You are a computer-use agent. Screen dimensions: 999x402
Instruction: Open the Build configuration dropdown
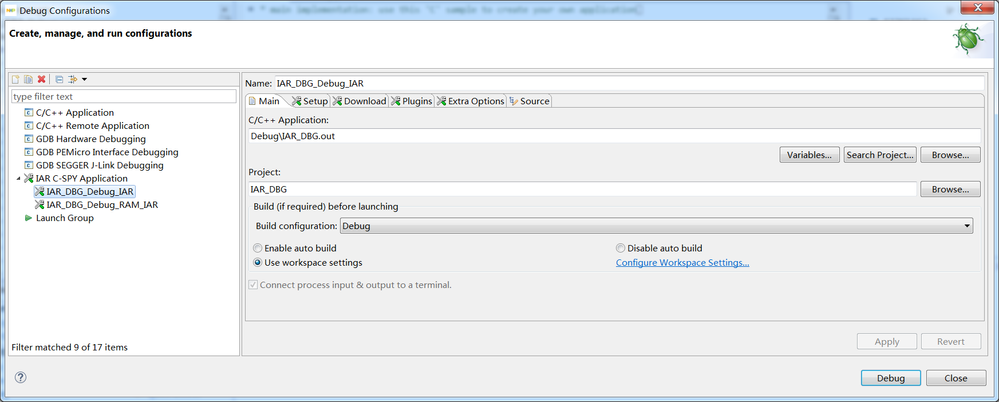(x=656, y=226)
